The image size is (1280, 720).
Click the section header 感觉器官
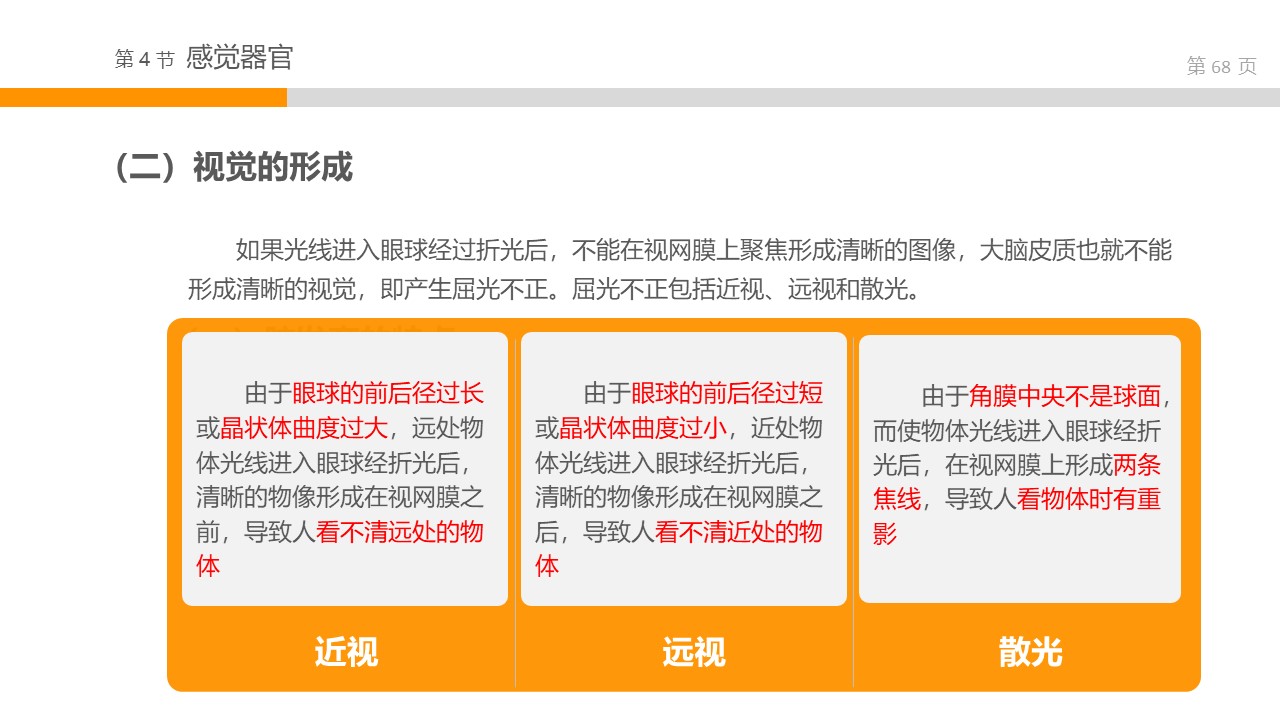[239, 58]
